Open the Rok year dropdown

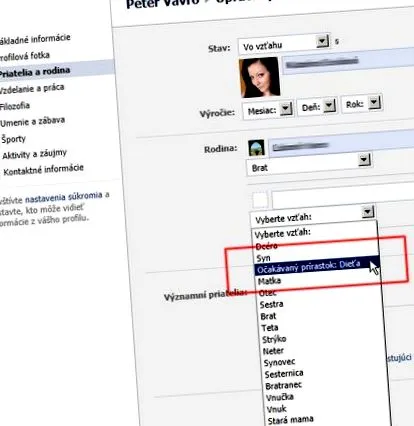point(362,104)
